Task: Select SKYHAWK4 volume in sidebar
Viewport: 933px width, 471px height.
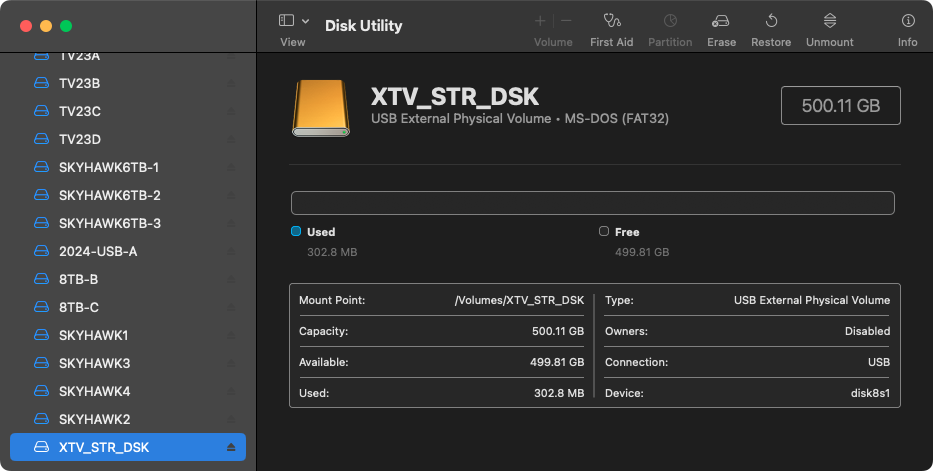Action: 128,391
